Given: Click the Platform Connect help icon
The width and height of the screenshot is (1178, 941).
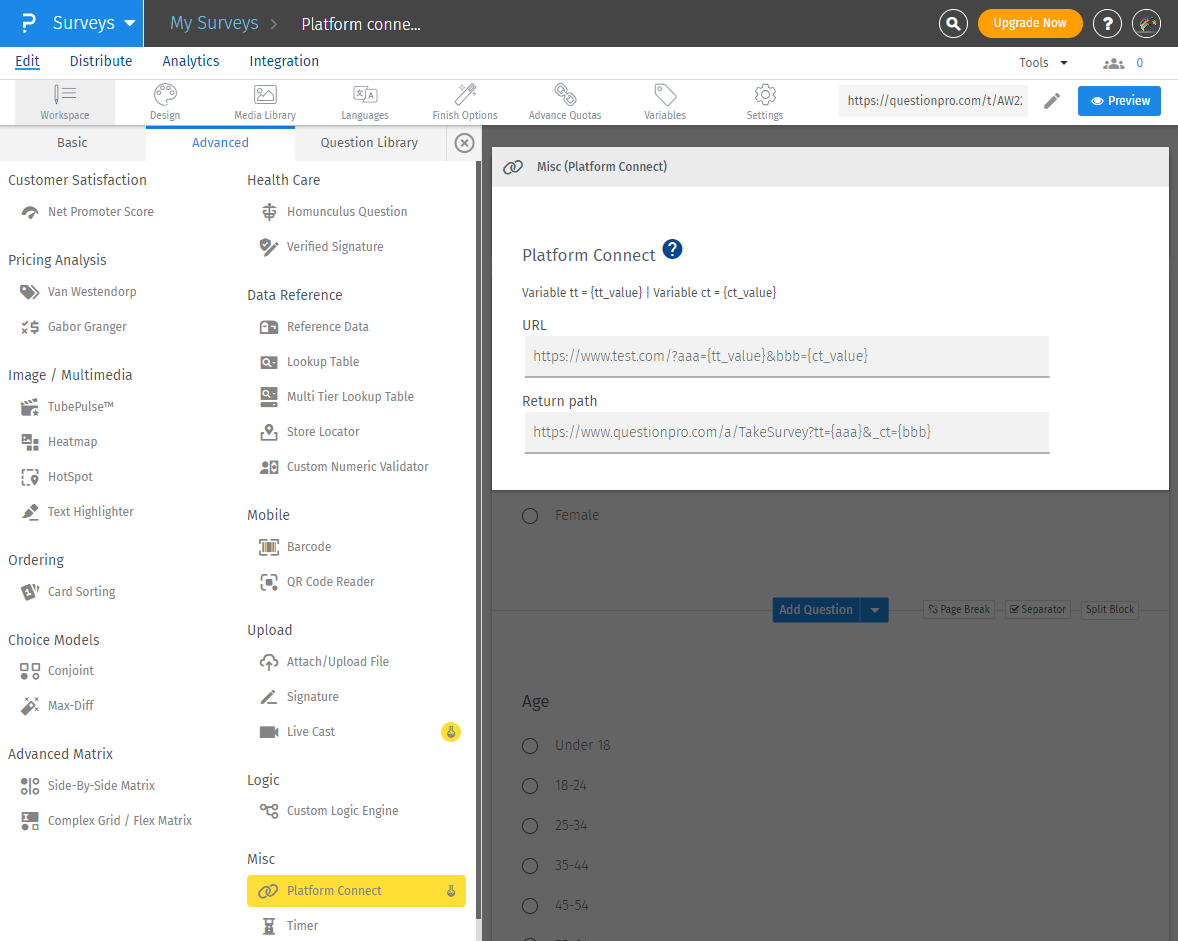Looking at the screenshot, I should tap(672, 250).
